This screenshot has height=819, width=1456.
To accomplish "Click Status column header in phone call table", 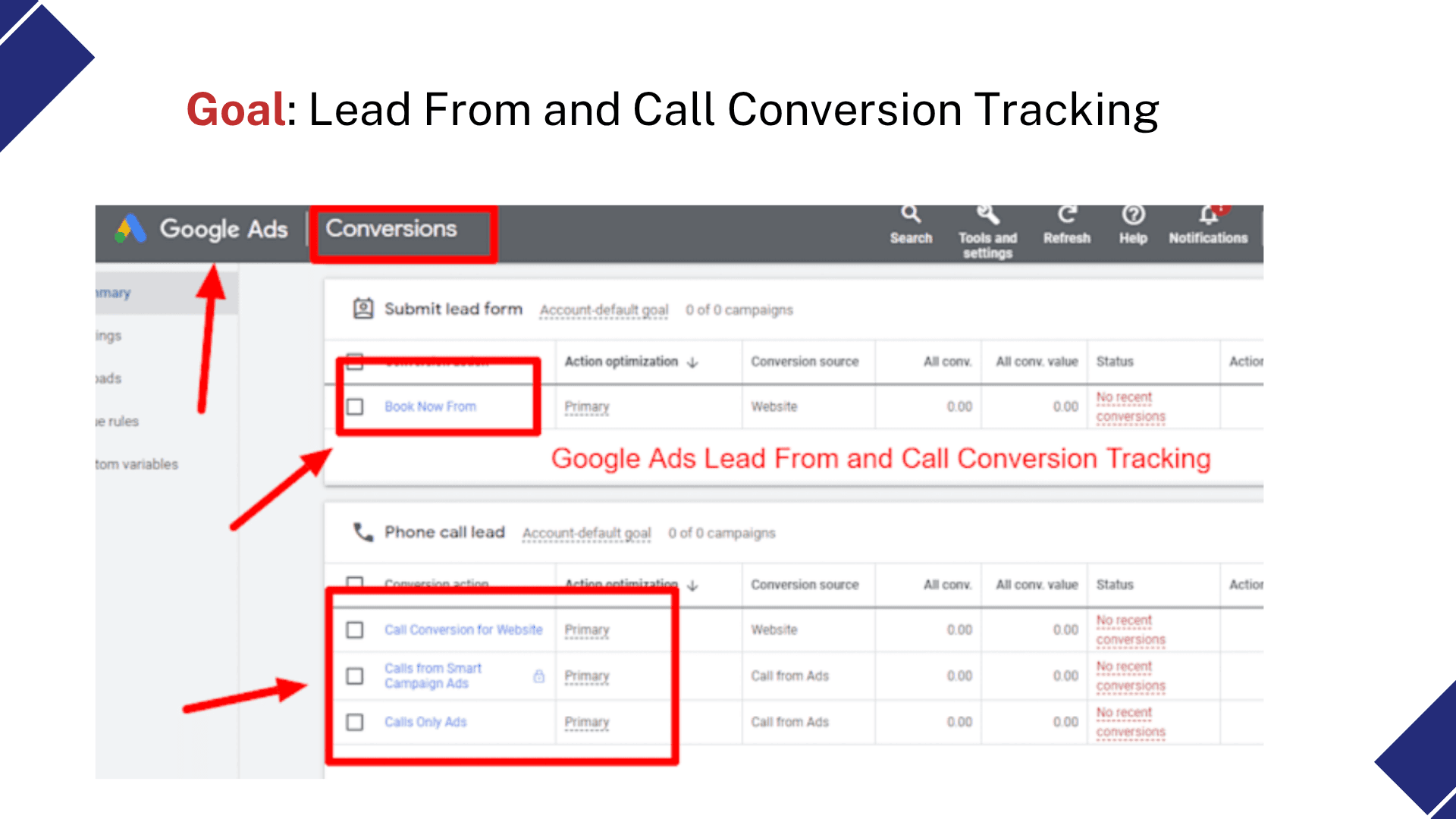I will (1115, 585).
